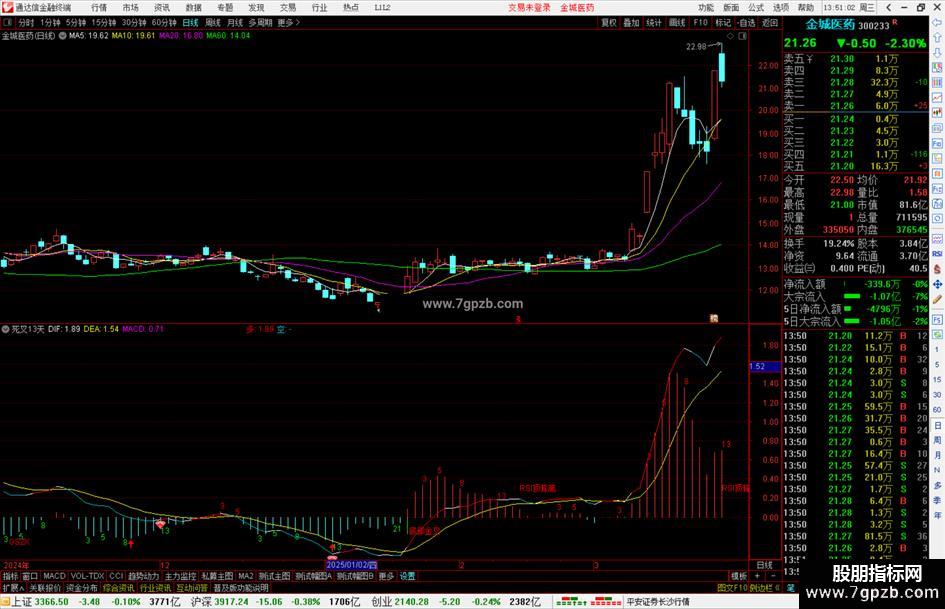Open the 资金分布 tab
This screenshot has width=945, height=609.
click(x=82, y=588)
